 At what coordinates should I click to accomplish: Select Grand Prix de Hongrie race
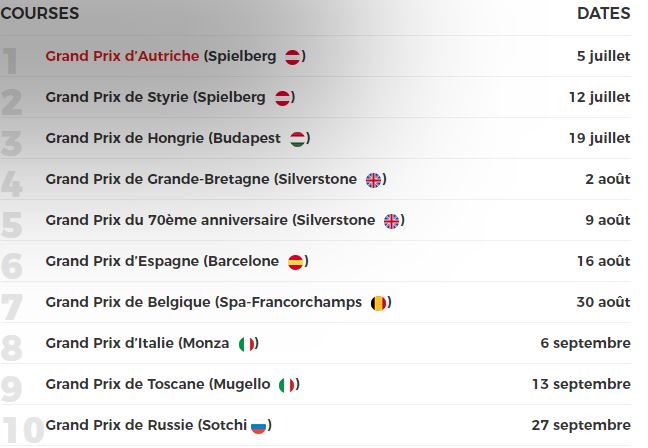point(125,138)
